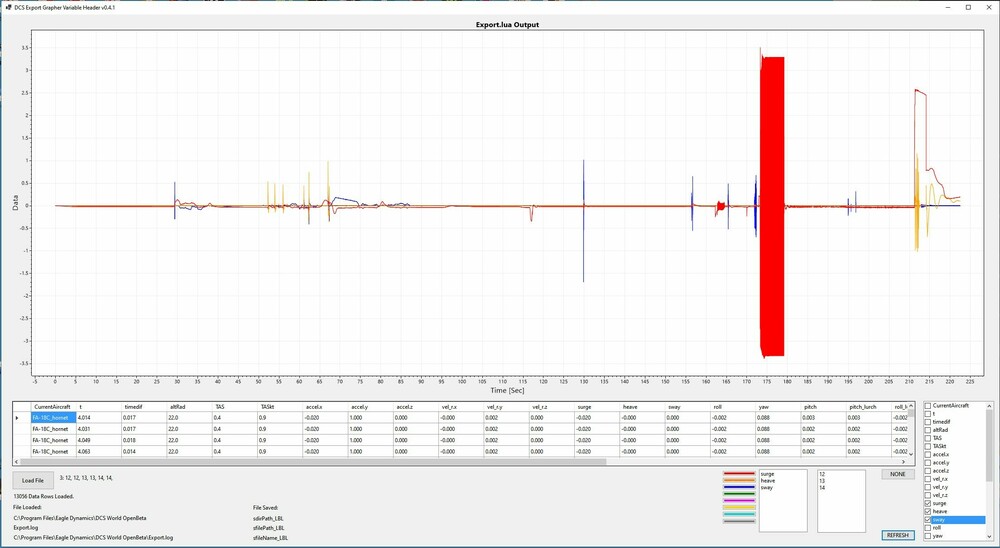Select the timedif cell showing 0.014

145,452
